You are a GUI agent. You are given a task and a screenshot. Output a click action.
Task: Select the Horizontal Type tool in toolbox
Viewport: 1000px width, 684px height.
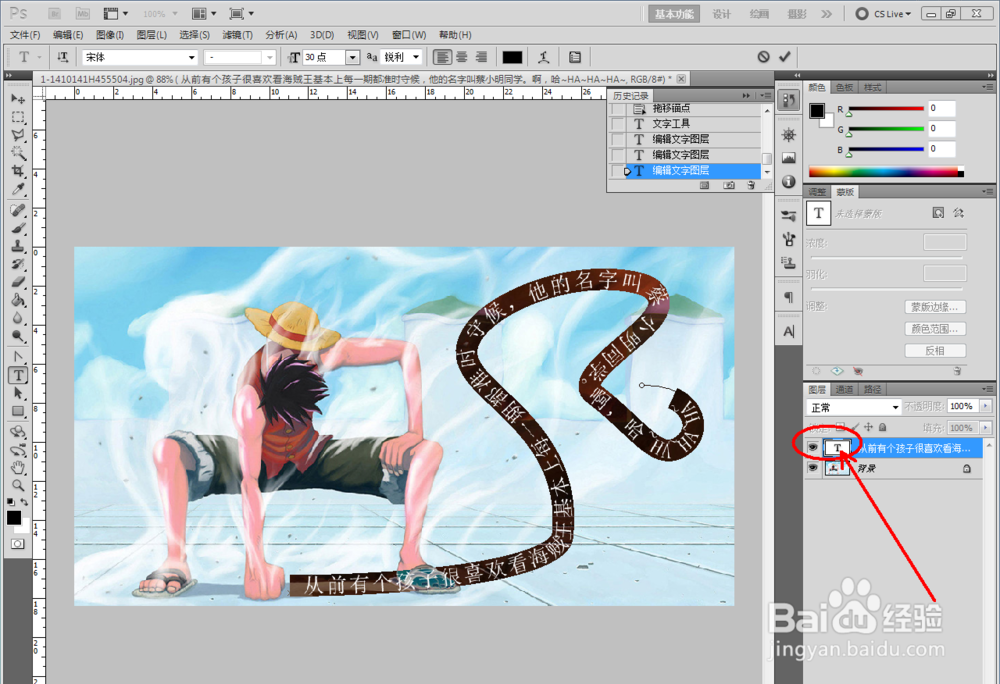pyautogui.click(x=18, y=375)
